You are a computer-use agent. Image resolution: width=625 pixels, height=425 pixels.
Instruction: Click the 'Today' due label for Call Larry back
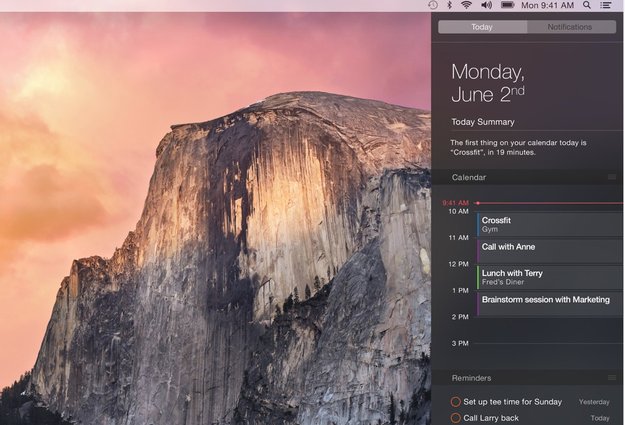[600, 418]
